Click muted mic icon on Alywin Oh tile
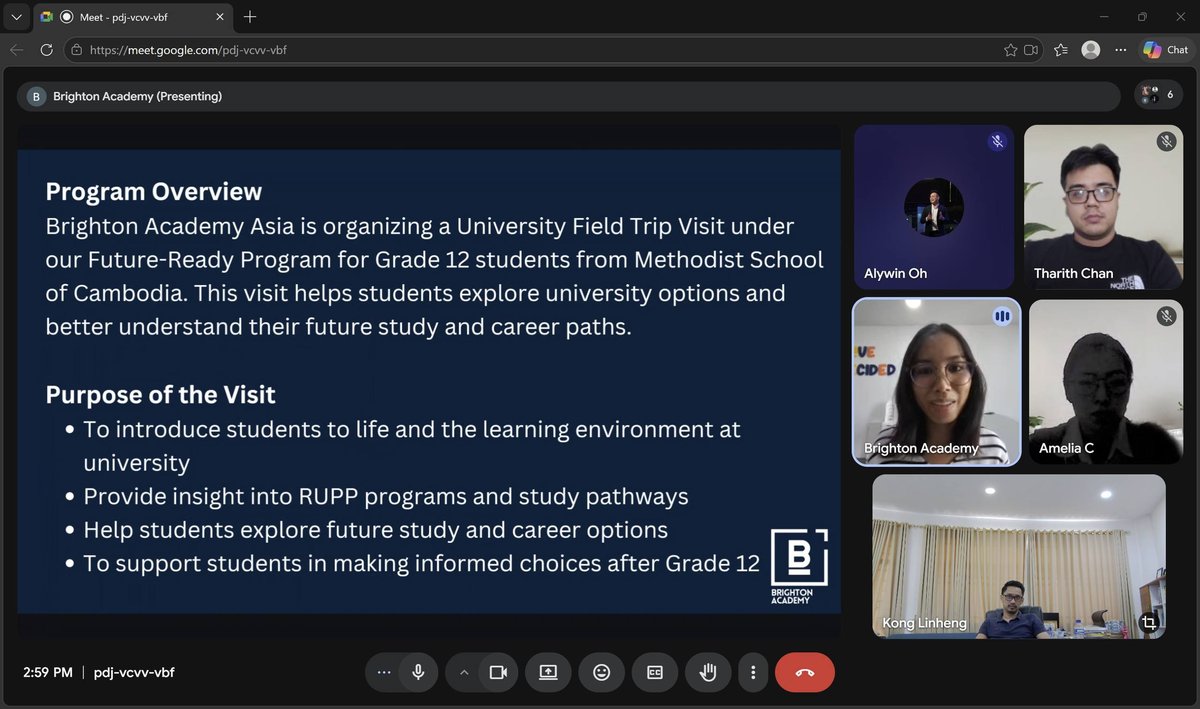The image size is (1200, 709). pos(997,142)
